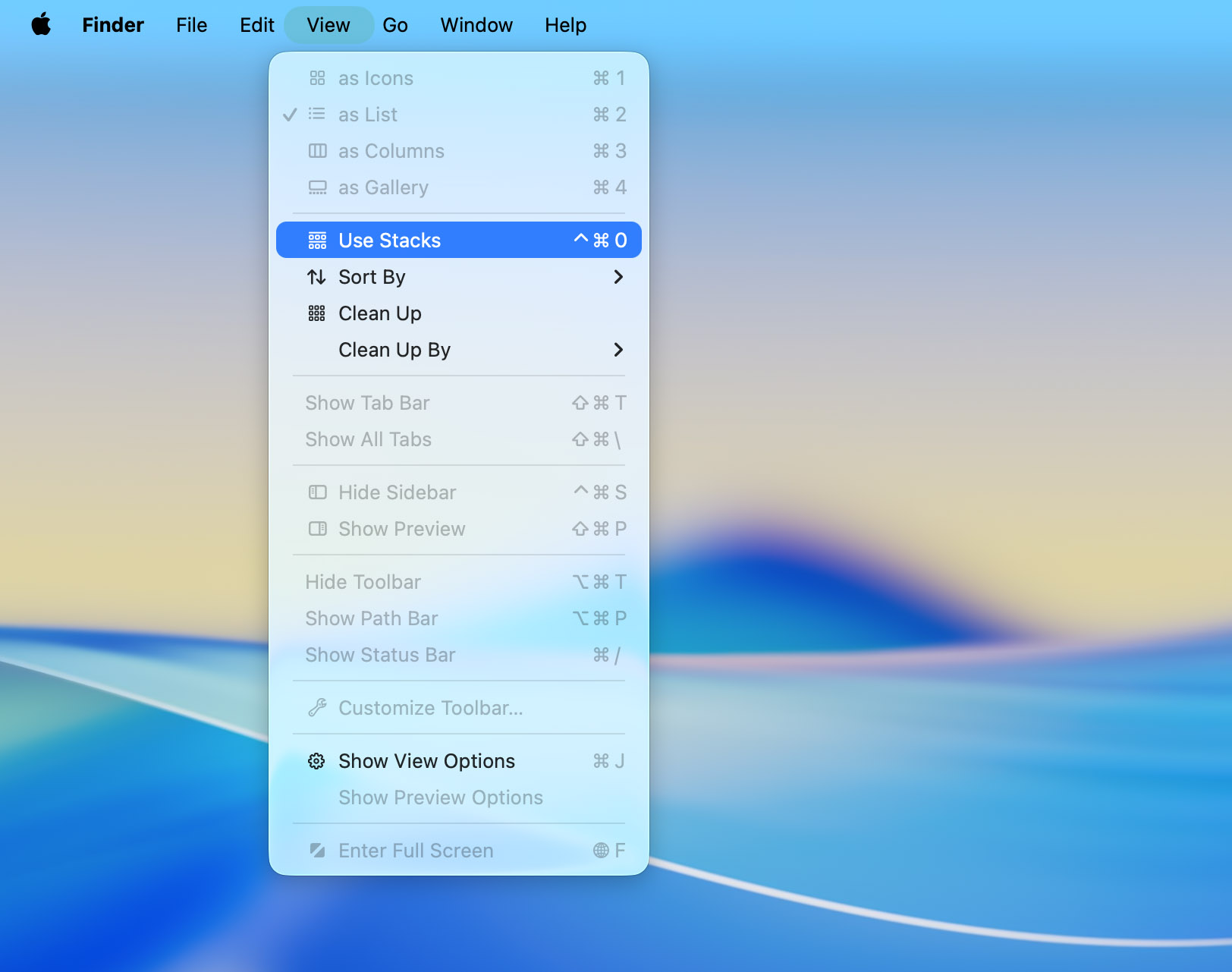Viewport: 1232px width, 972px height.
Task: Click the gallery icon beside as Gallery
Action: 317,187
